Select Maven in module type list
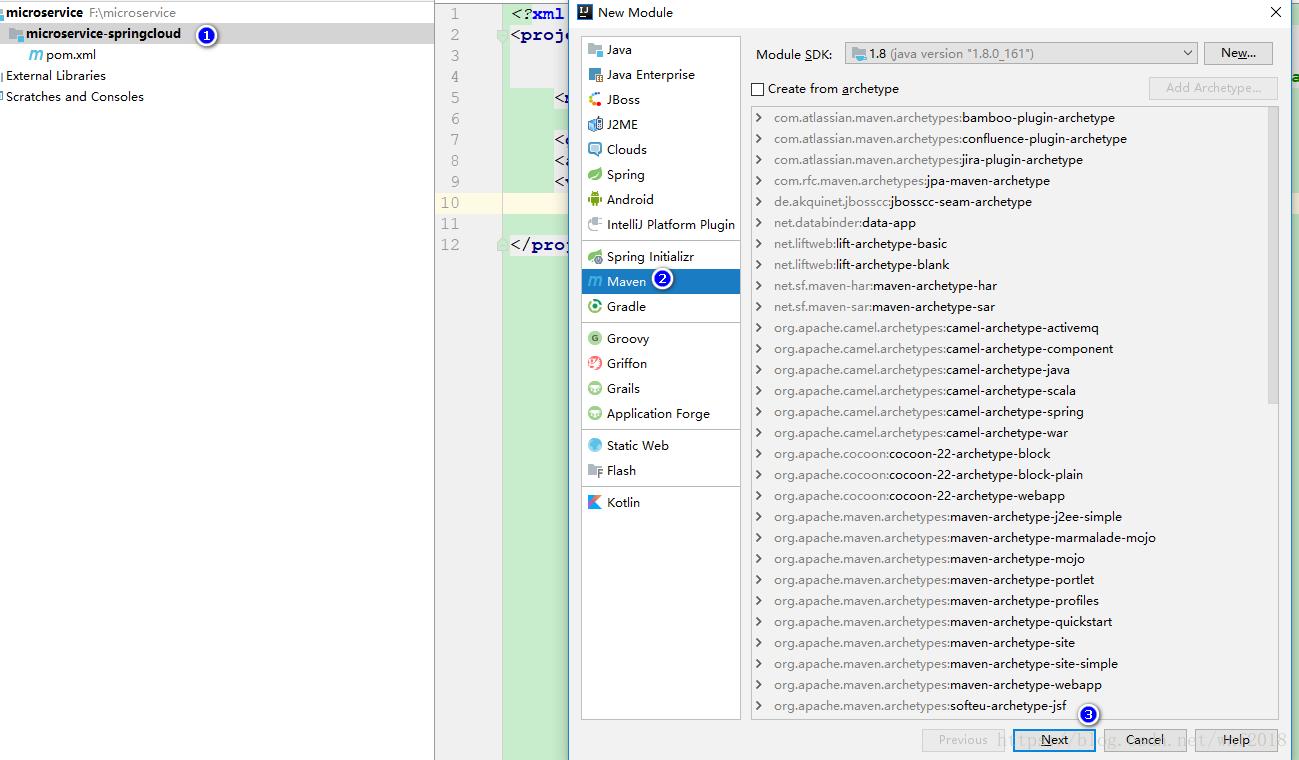Viewport: 1299px width, 760px height. [x=626, y=282]
